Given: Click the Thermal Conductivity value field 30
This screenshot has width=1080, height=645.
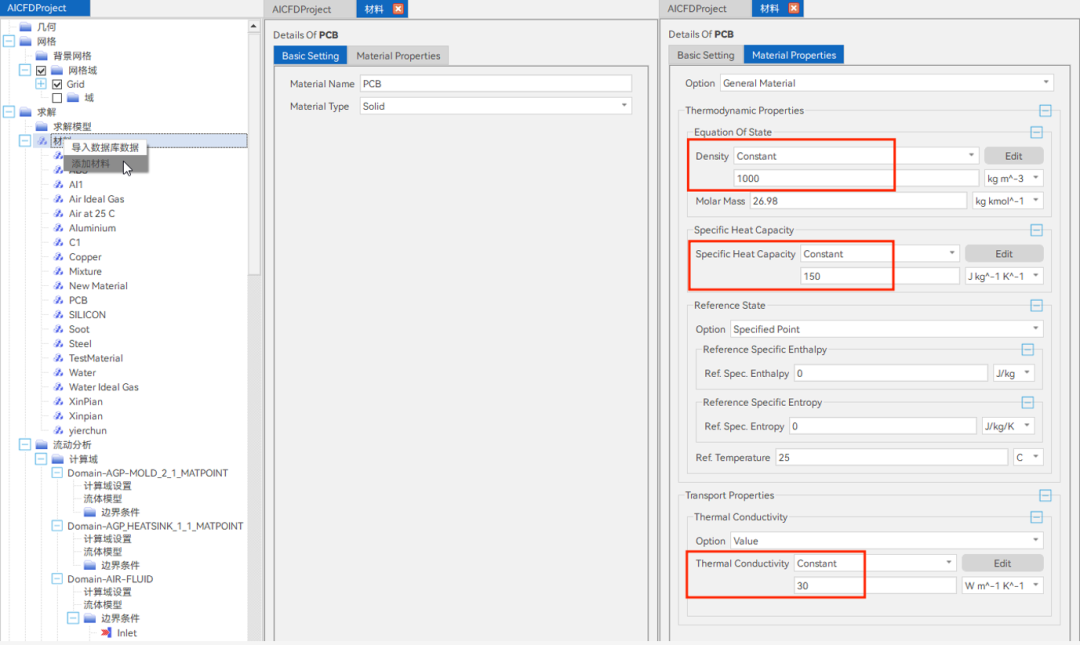Looking at the screenshot, I should point(875,586).
